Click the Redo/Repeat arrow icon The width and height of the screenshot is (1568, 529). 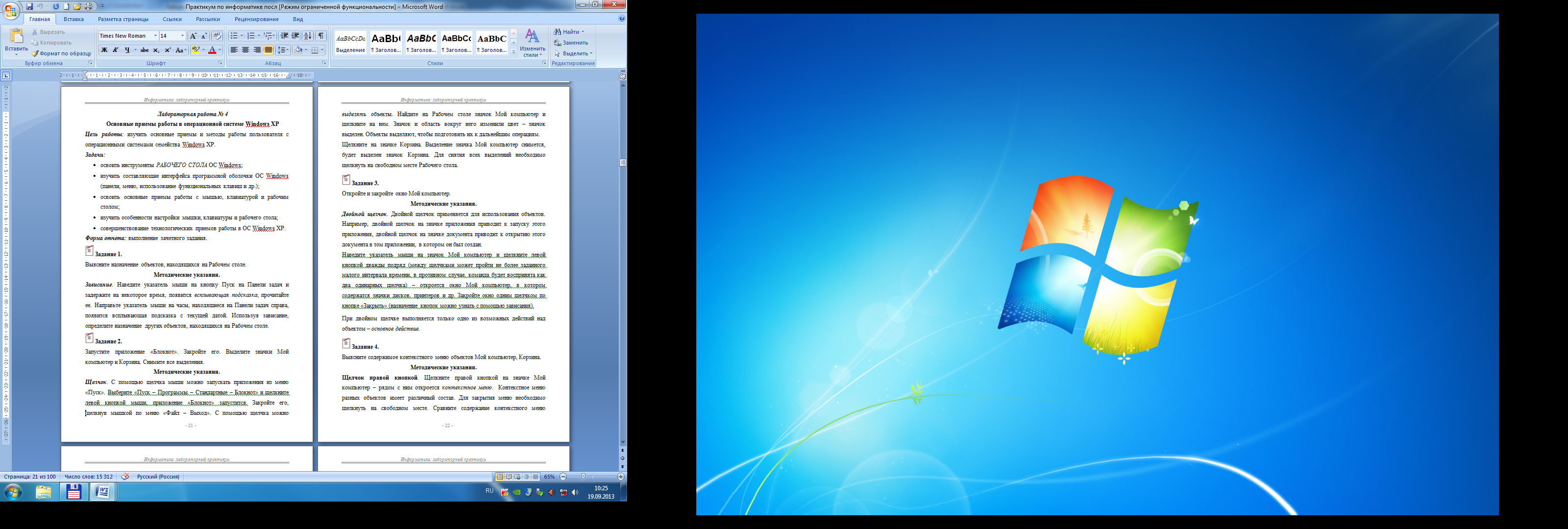point(56,6)
